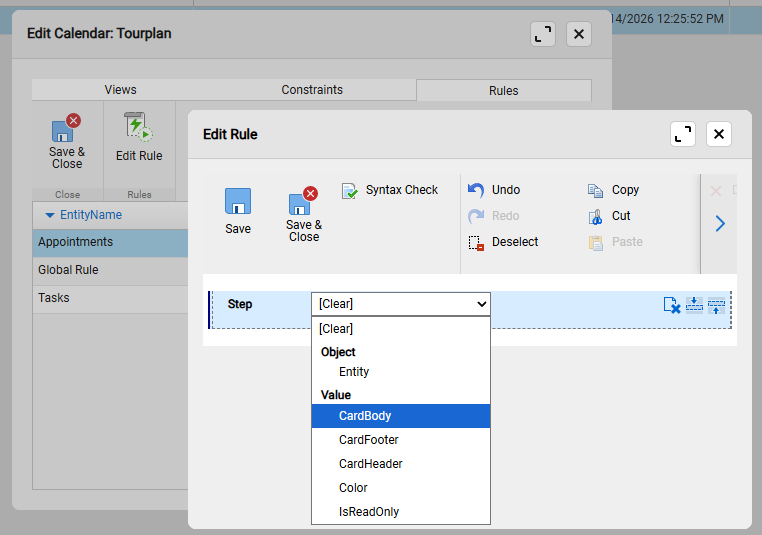Select the Global Rule row
Viewport: 762px width, 535px height.
tap(68, 270)
